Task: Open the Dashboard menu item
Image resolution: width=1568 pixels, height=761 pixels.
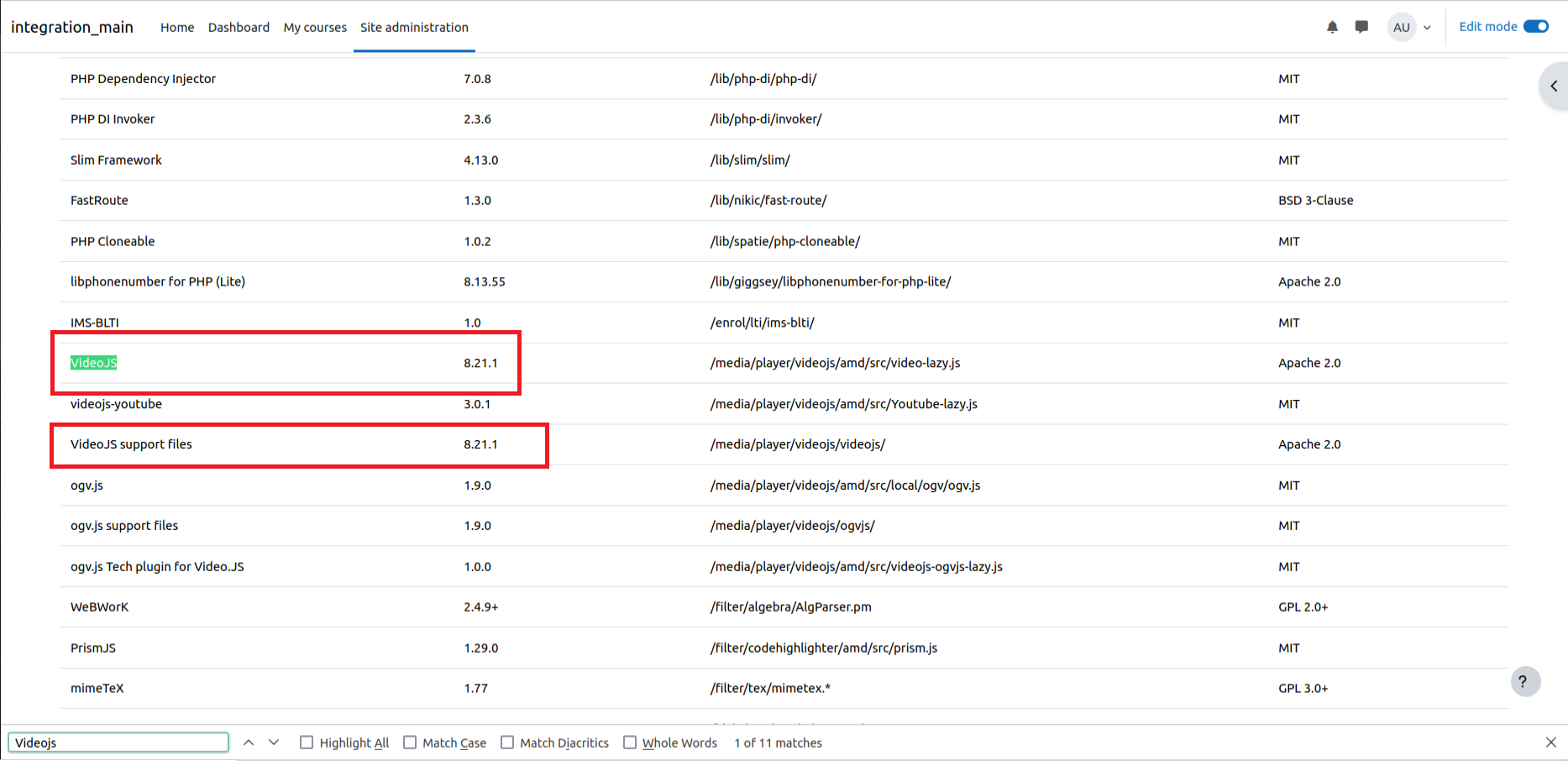Action: [x=239, y=27]
